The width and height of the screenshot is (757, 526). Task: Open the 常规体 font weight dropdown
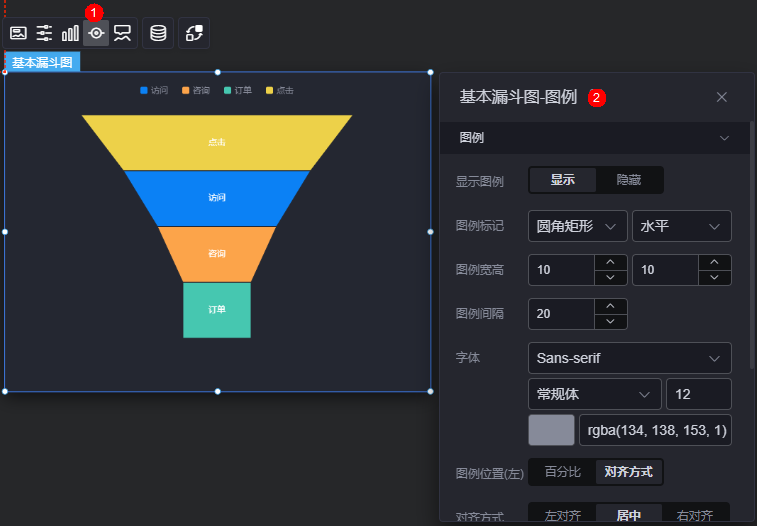pos(594,394)
